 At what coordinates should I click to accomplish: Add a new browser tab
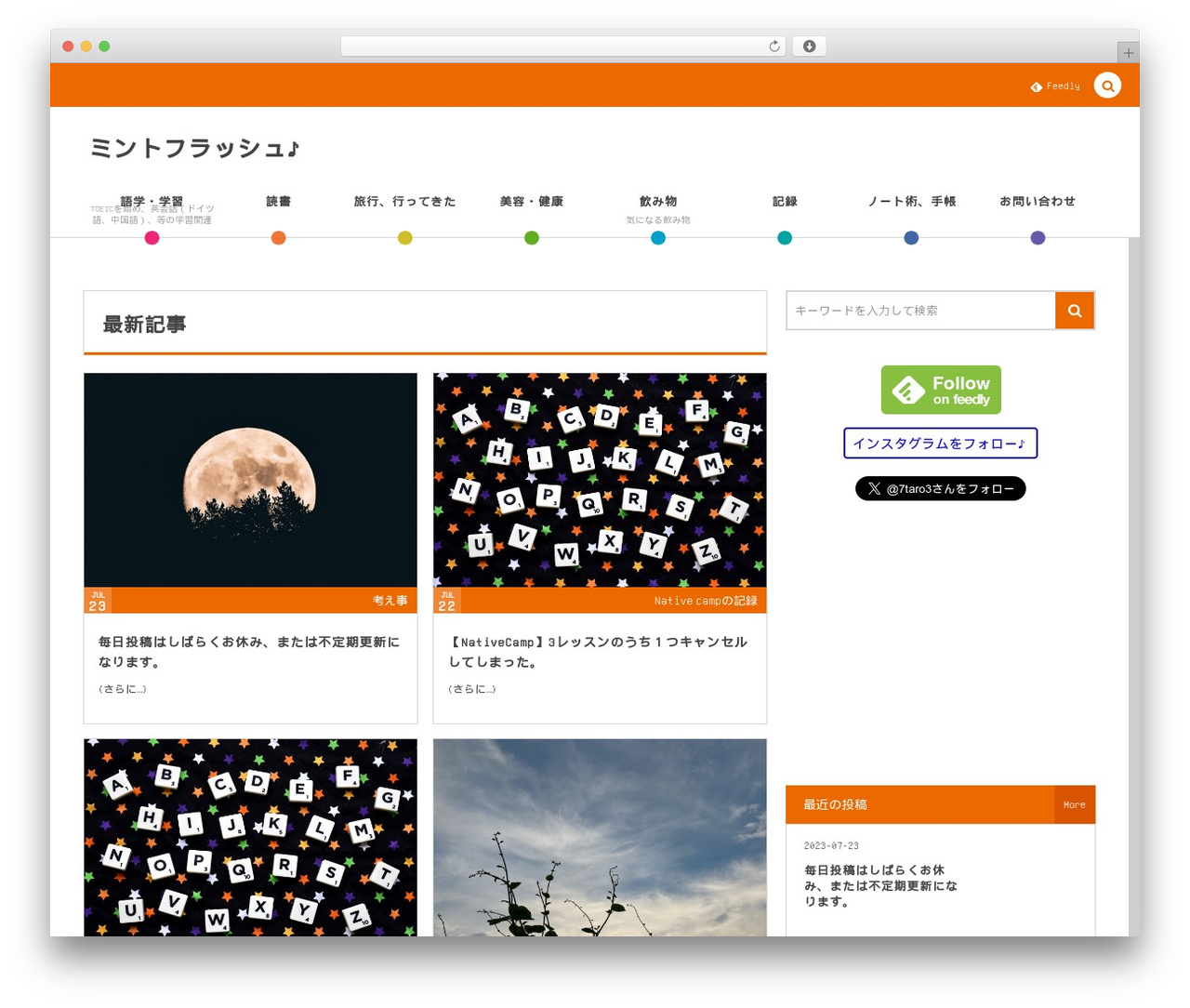coord(1128,53)
